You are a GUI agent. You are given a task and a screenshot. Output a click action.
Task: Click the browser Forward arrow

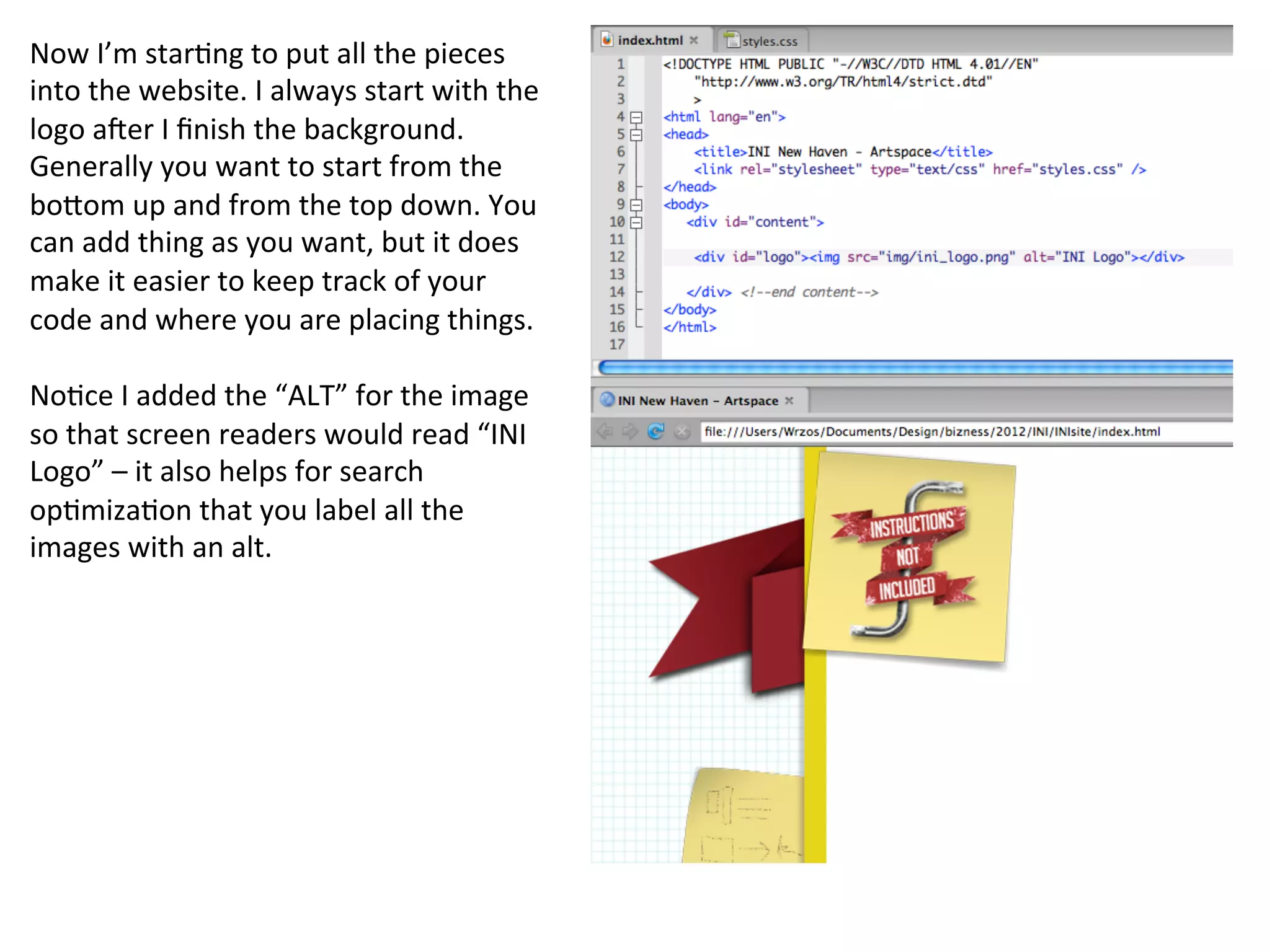(x=630, y=431)
